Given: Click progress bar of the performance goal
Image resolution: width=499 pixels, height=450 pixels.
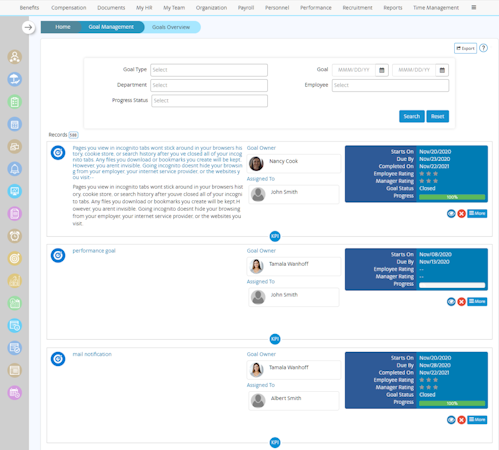Looking at the screenshot, I should tap(452, 285).
